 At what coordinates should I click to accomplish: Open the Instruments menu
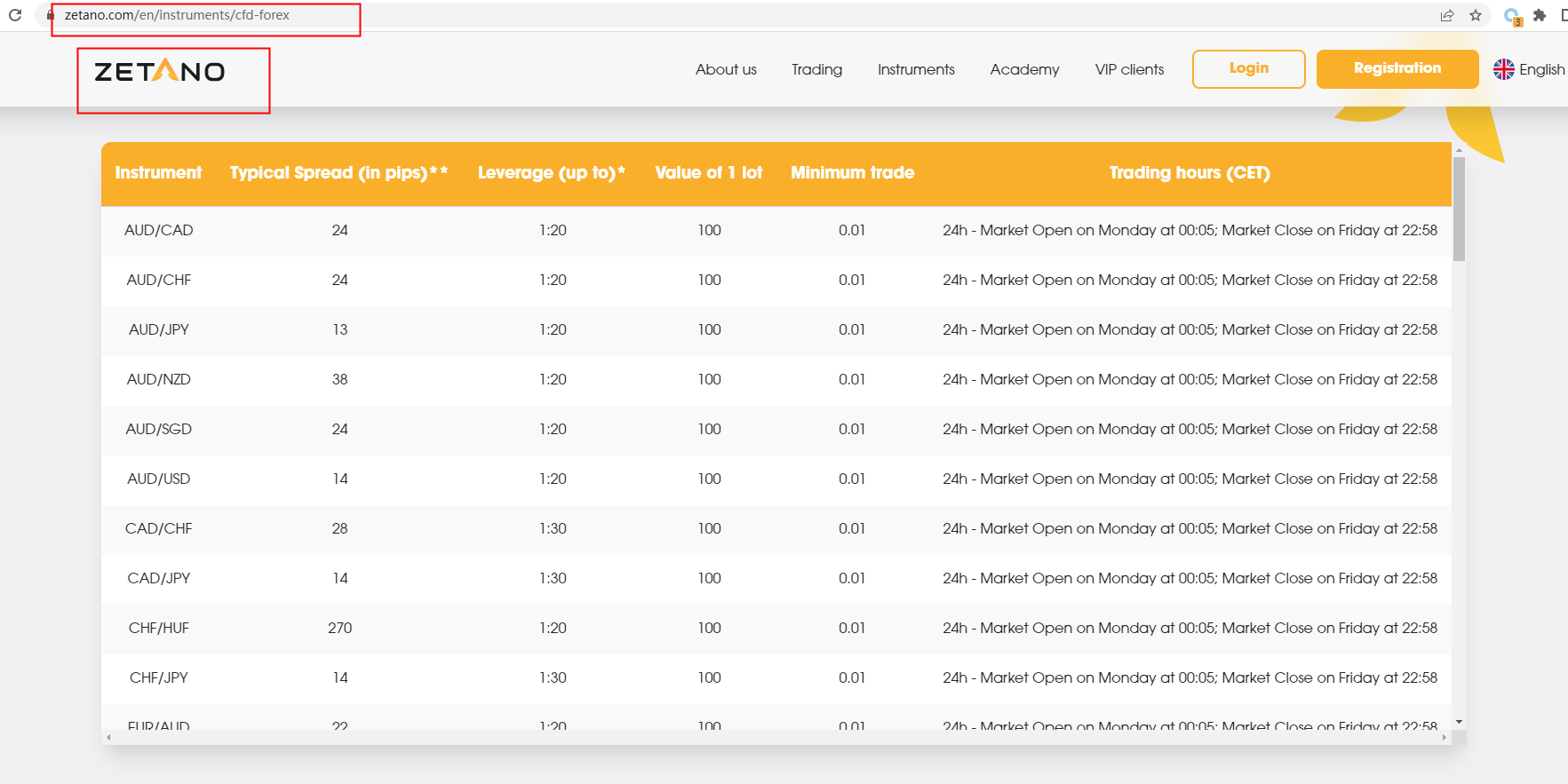pyautogui.click(x=916, y=69)
